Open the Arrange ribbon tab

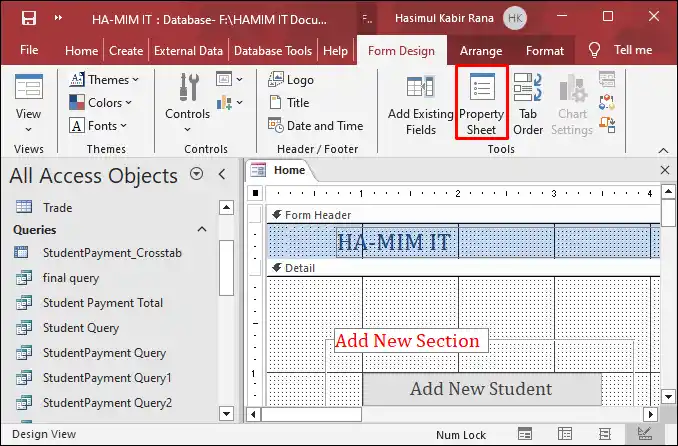(481, 51)
